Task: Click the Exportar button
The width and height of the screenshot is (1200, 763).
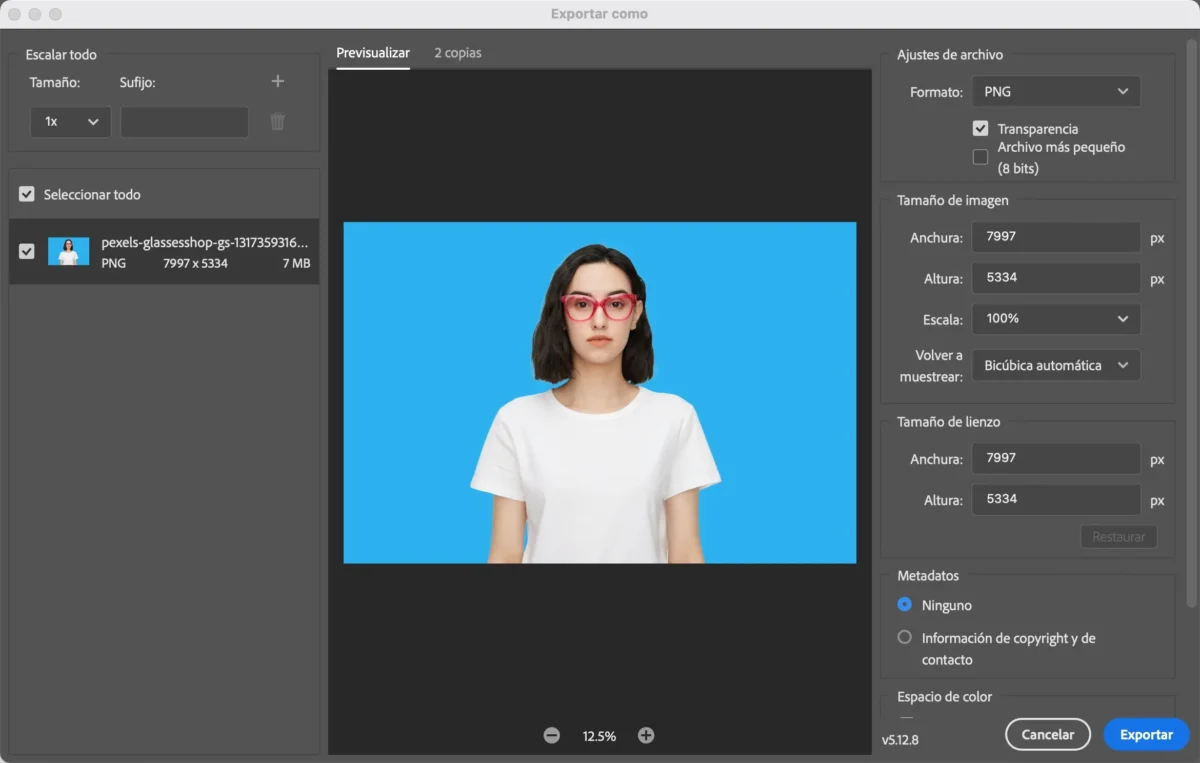Action: click(x=1145, y=734)
